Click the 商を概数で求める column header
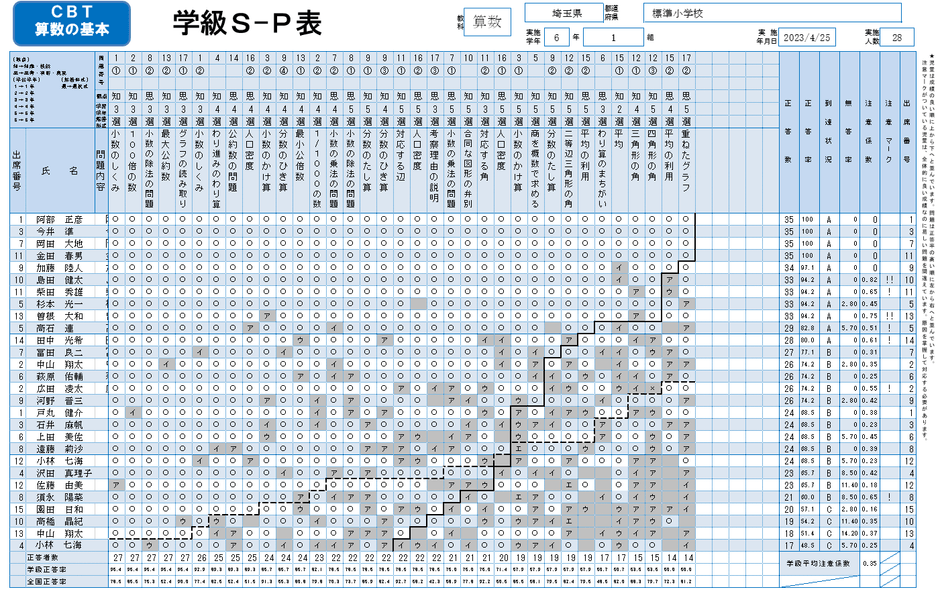 535,167
